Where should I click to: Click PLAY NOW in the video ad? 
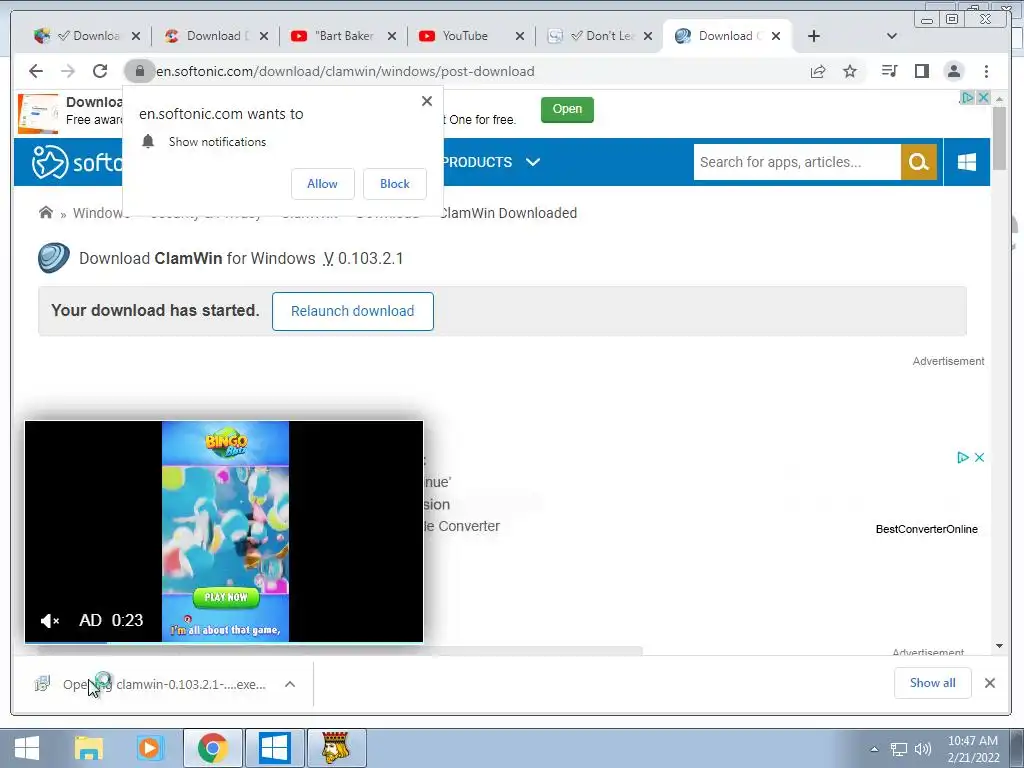(x=225, y=597)
